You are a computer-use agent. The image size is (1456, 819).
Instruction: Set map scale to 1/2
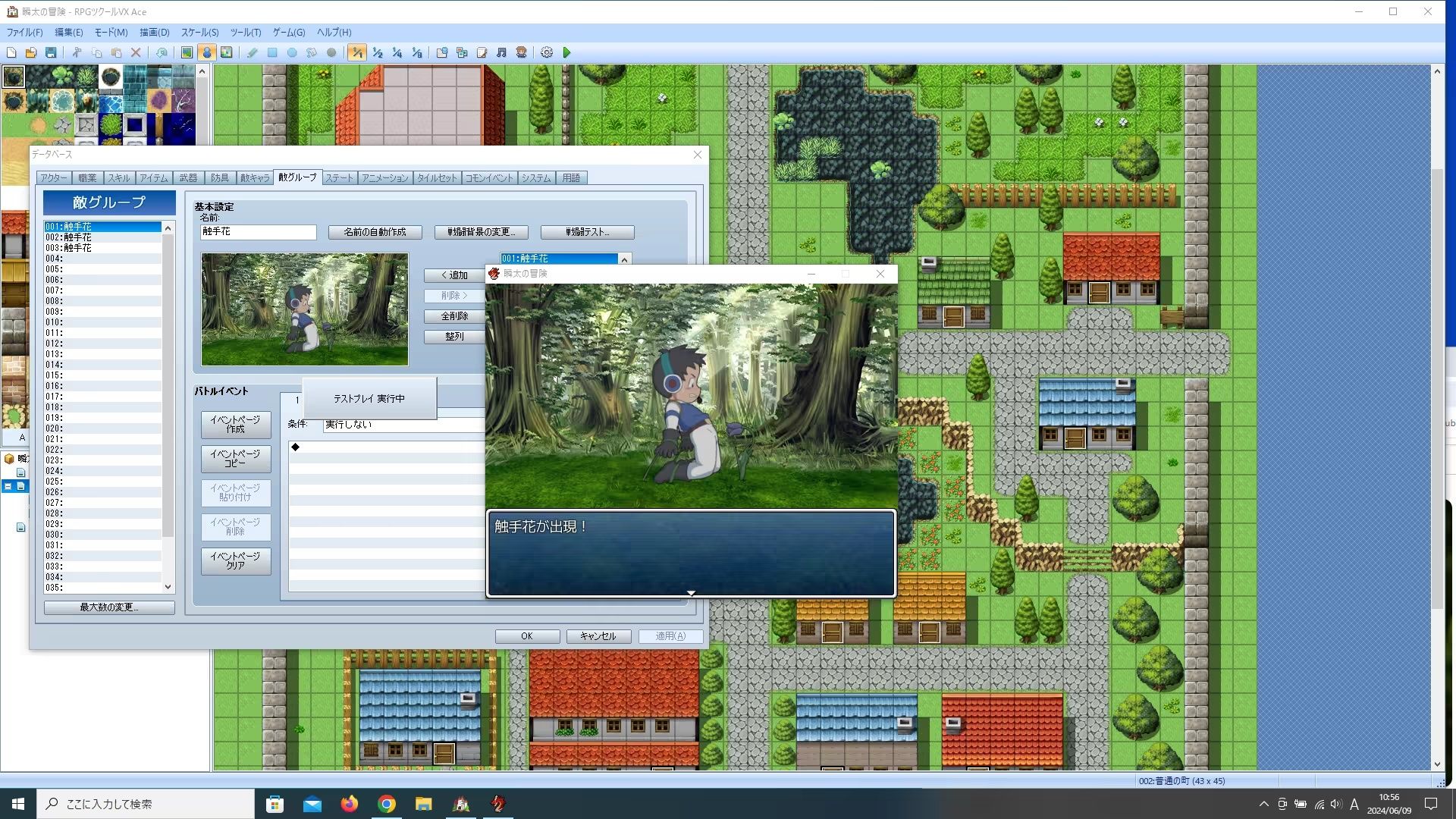pos(377,52)
